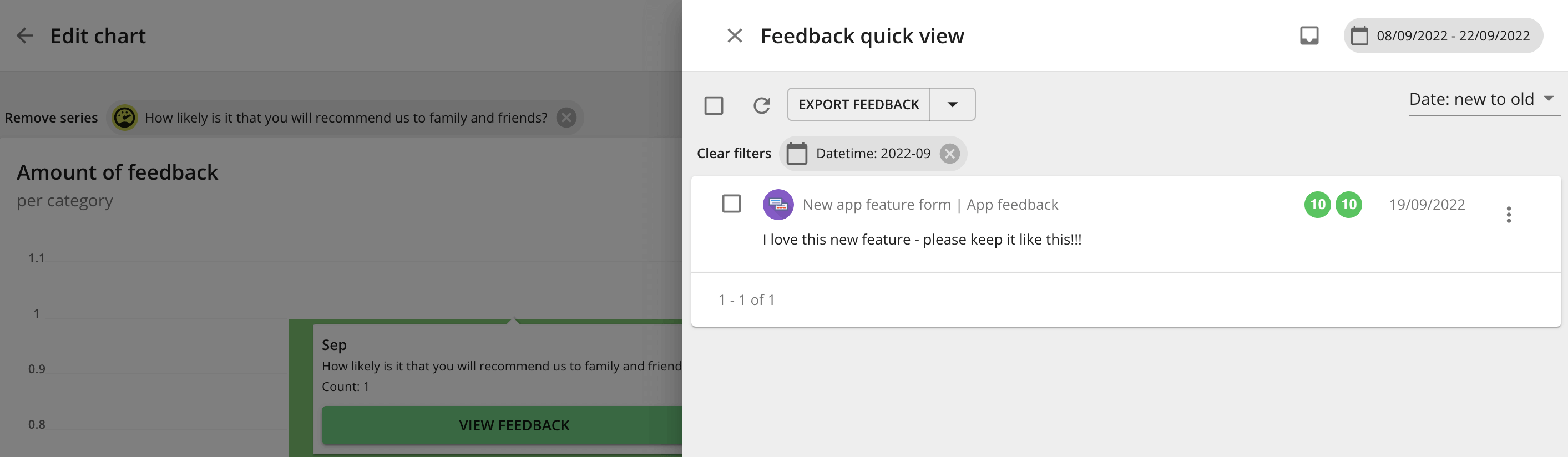Click the purple app feedback form icon

[x=778, y=205]
